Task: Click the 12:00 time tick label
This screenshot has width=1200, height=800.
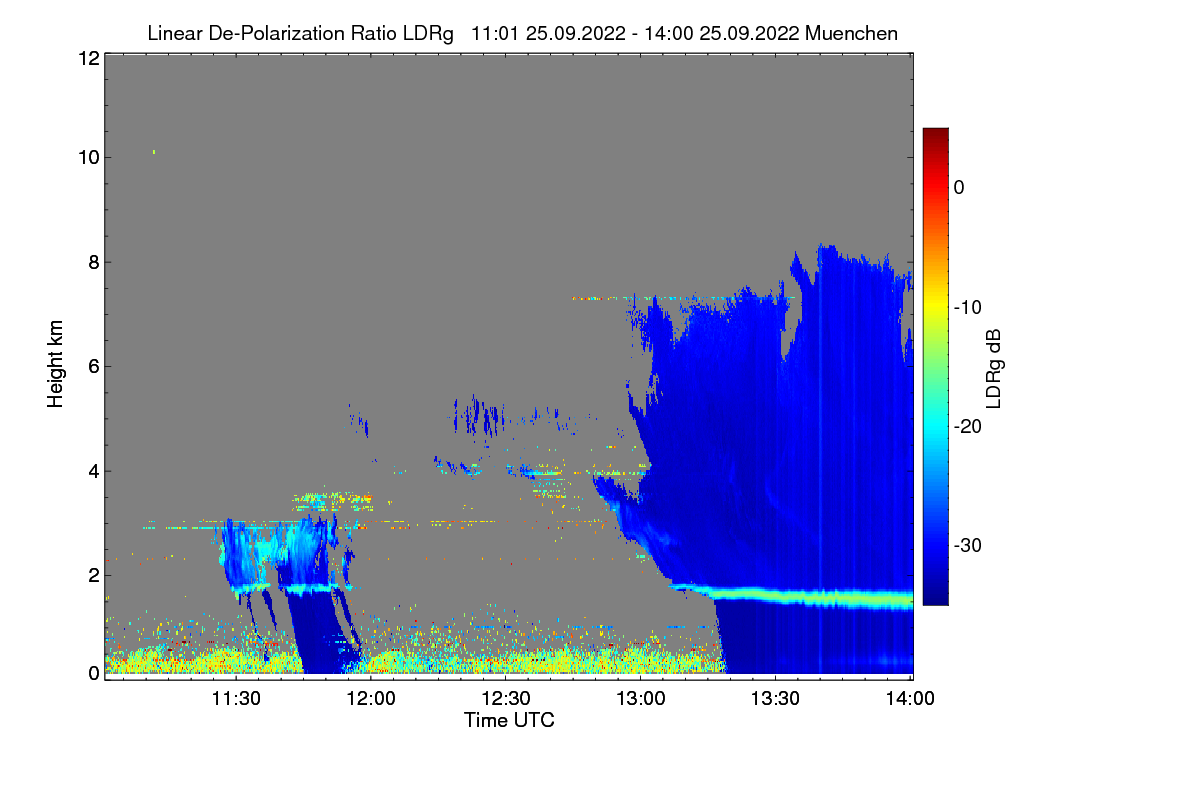Action: 371,699
